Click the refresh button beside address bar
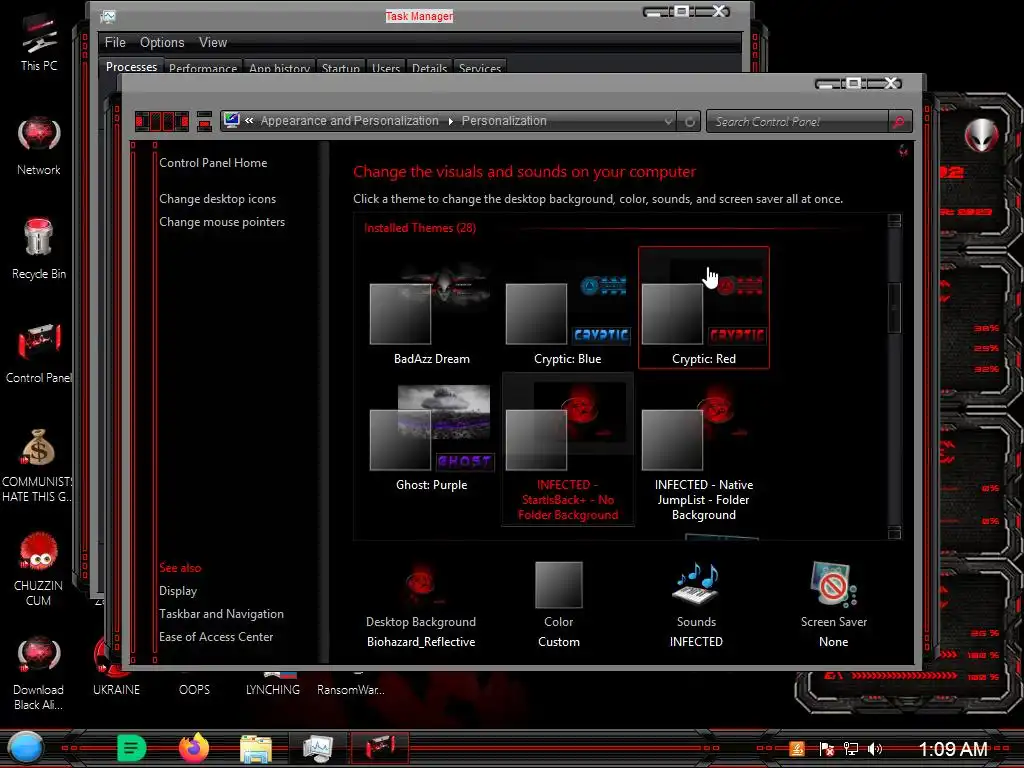This screenshot has height=768, width=1024. 690,121
